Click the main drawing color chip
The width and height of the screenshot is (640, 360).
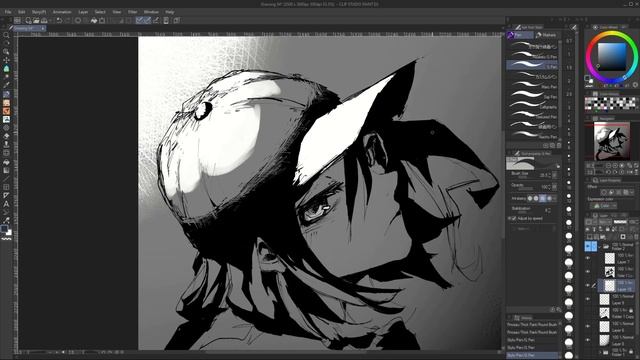[x=4, y=229]
